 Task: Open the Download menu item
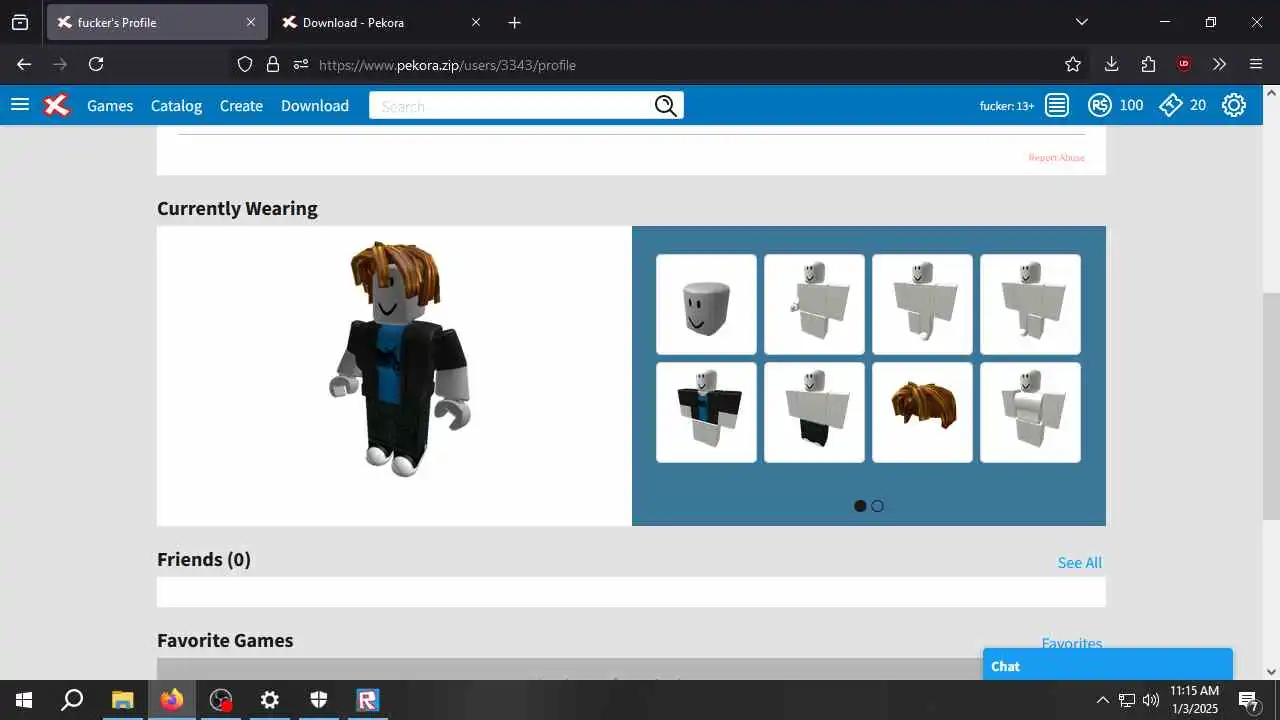point(315,105)
